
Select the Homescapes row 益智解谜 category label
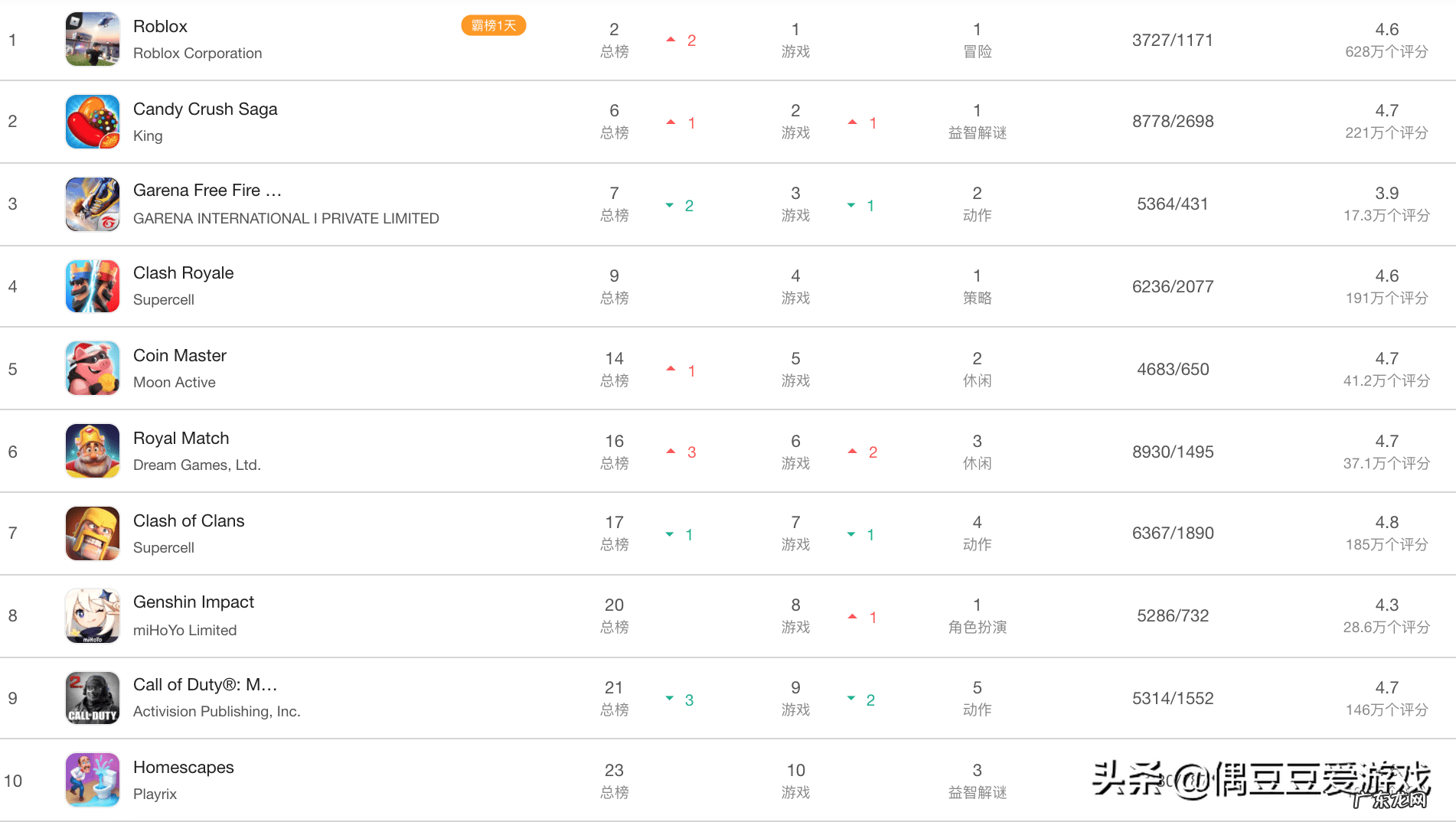point(977,793)
